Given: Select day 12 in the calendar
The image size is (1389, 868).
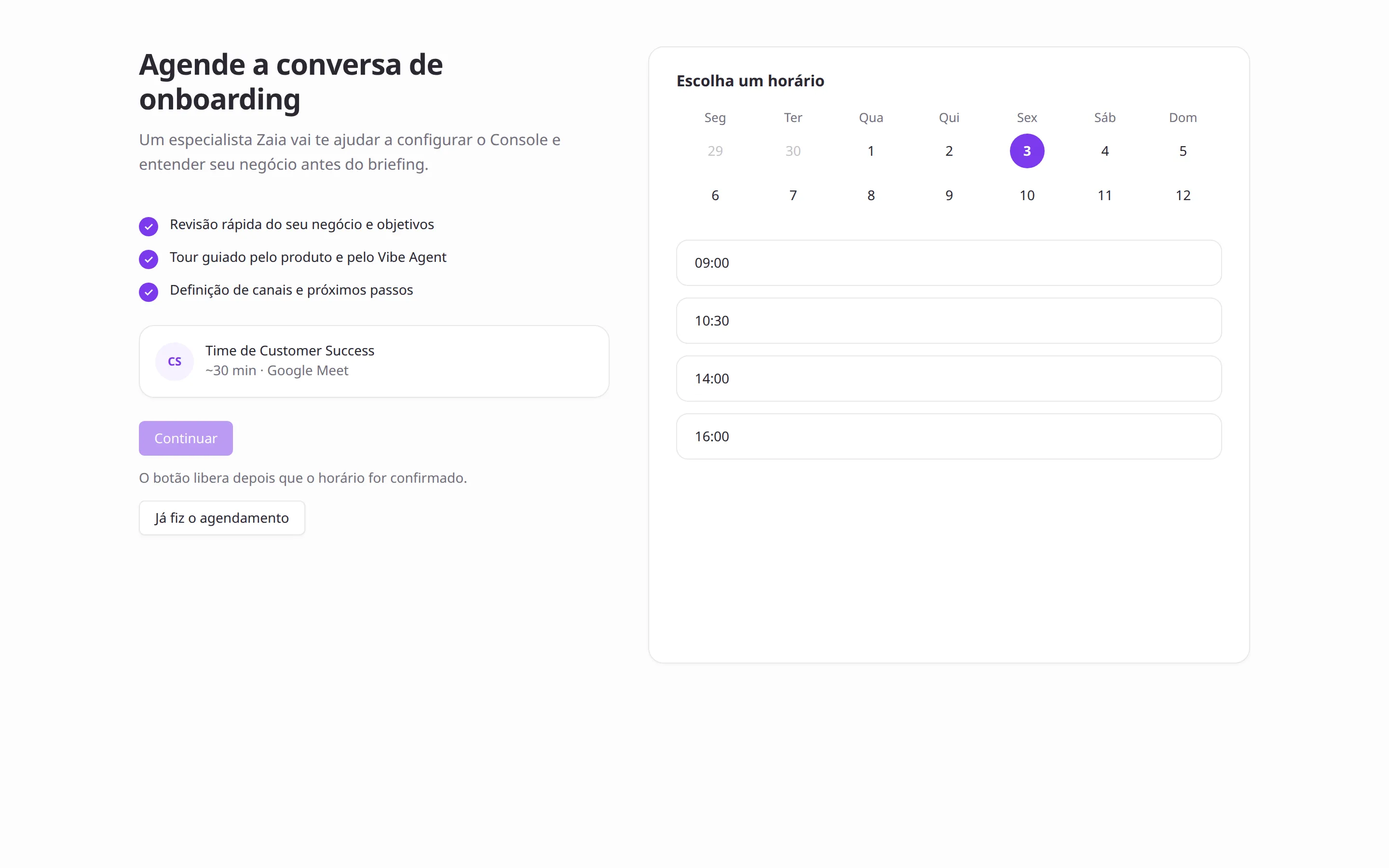Looking at the screenshot, I should click(x=1183, y=195).
